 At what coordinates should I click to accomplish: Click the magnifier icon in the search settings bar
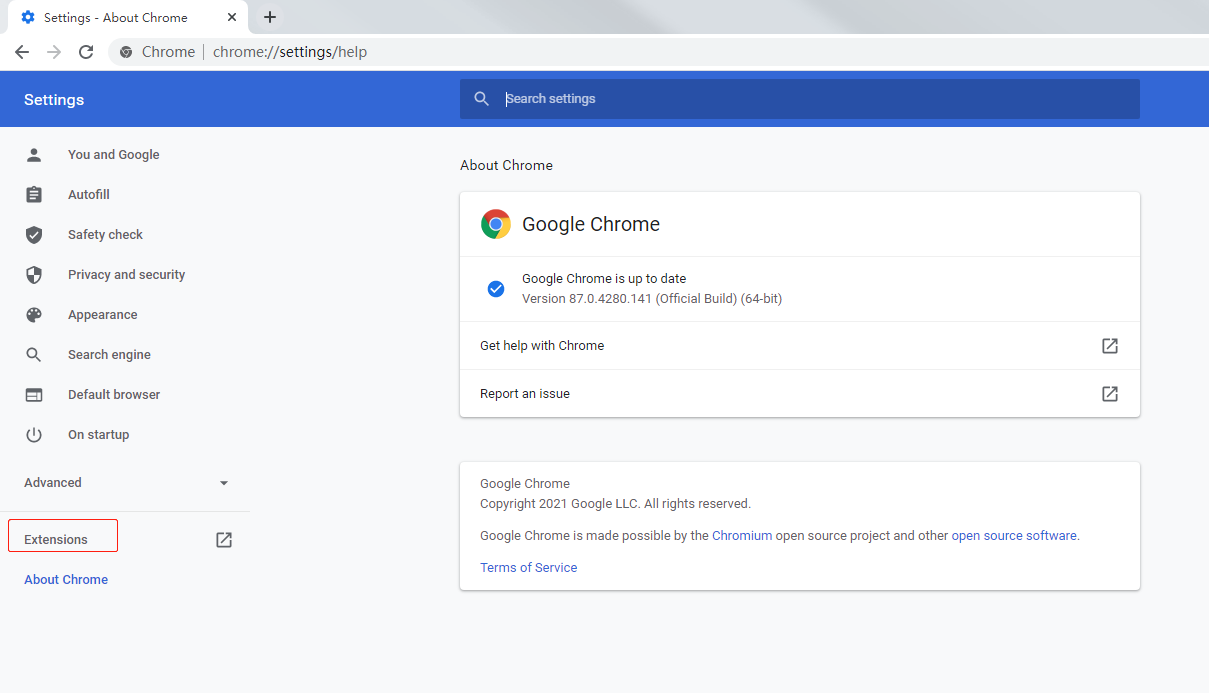tap(482, 99)
